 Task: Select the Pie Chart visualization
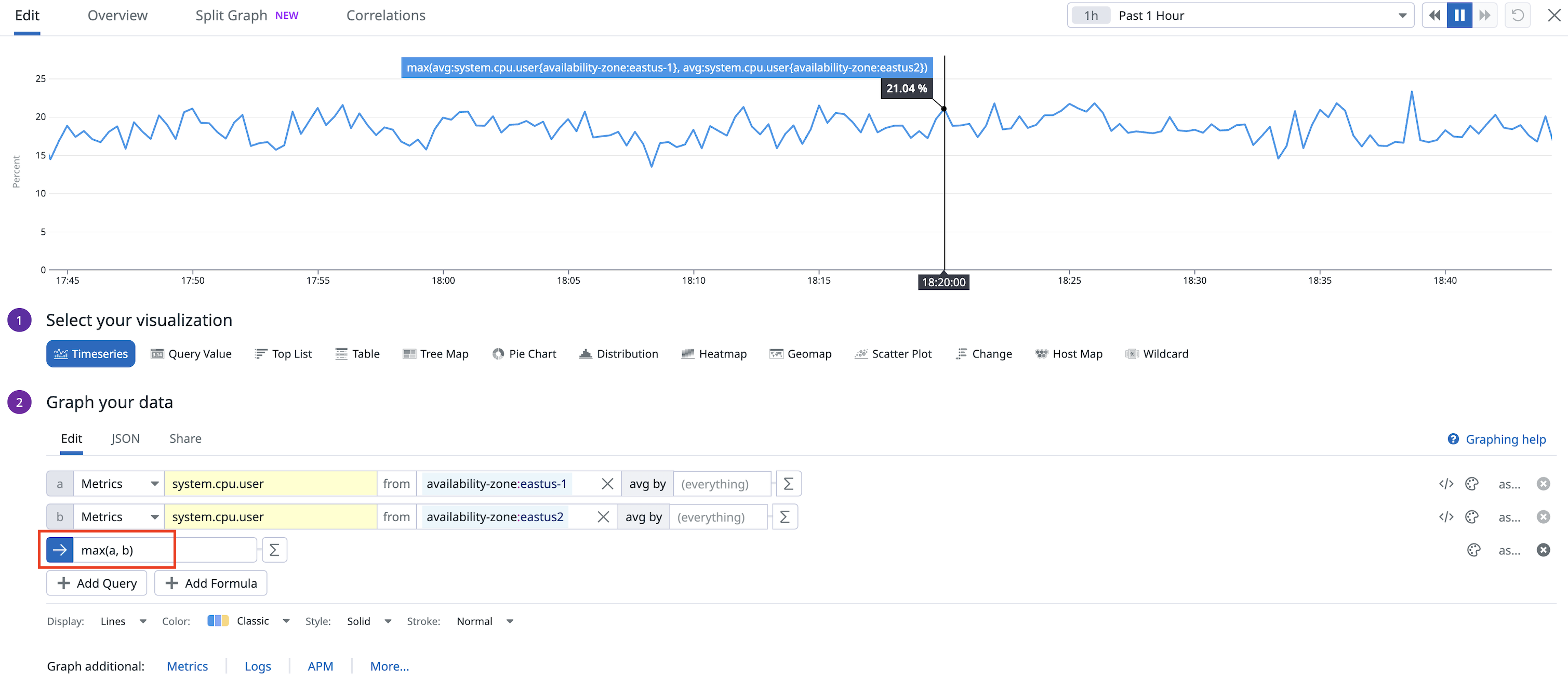click(524, 354)
